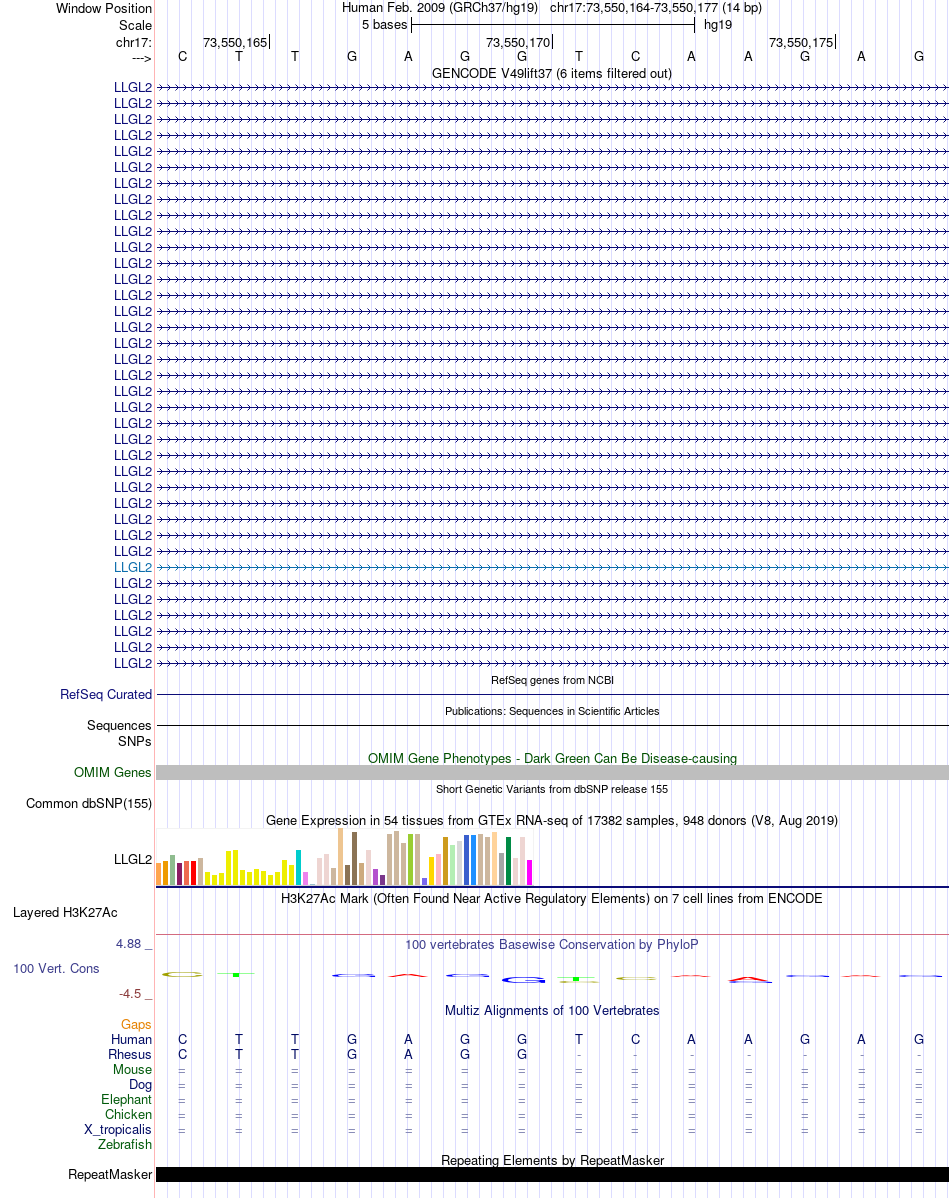Open 100 vertebrates Basewise Conservation by PhyloP title
The width and height of the screenshot is (950, 1198).
(552, 944)
